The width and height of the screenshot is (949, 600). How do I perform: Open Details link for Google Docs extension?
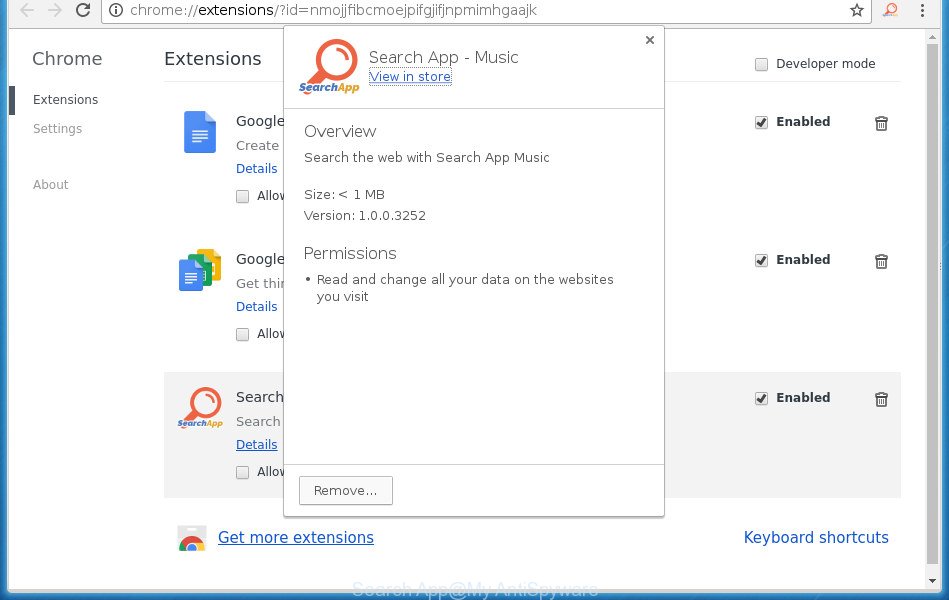257,168
